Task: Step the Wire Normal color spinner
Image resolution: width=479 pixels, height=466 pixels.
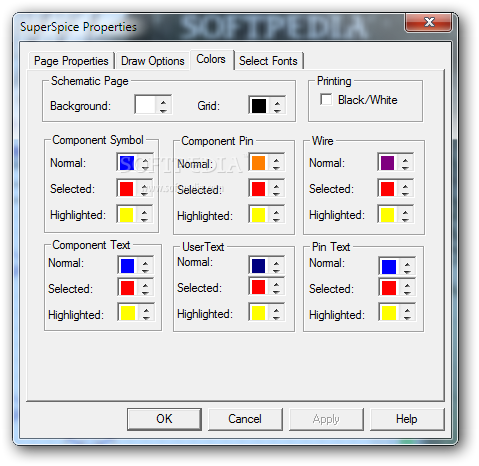Action: pyautogui.click(x=405, y=163)
